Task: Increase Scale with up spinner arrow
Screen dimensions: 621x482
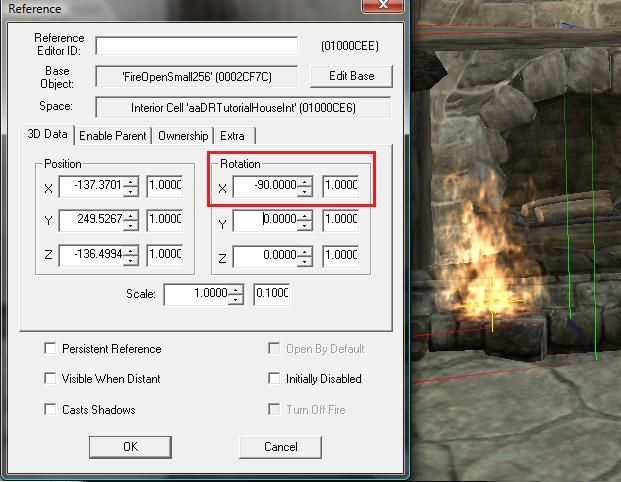Action: click(x=236, y=290)
